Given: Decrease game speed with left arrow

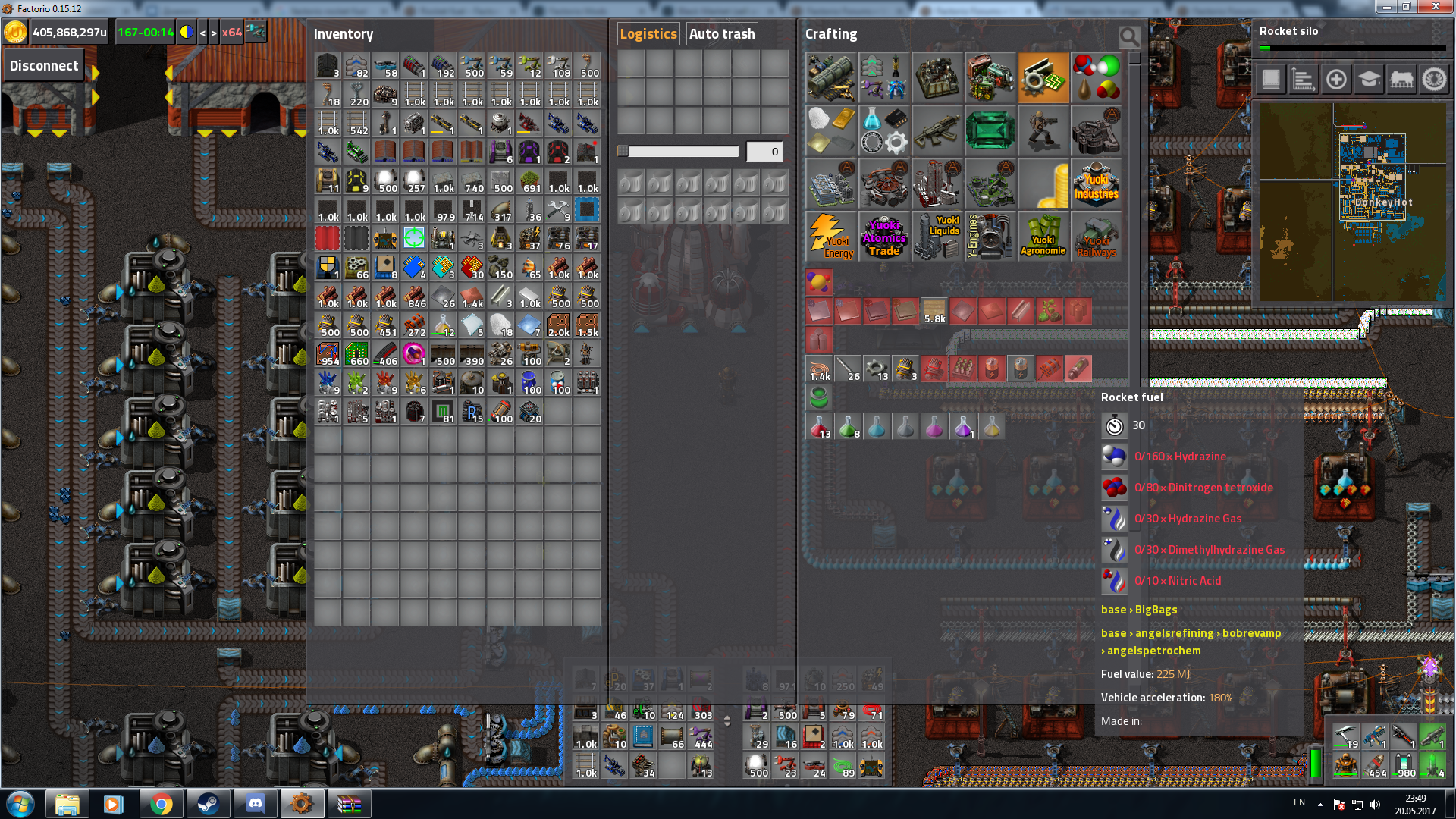Looking at the screenshot, I should 202,33.
